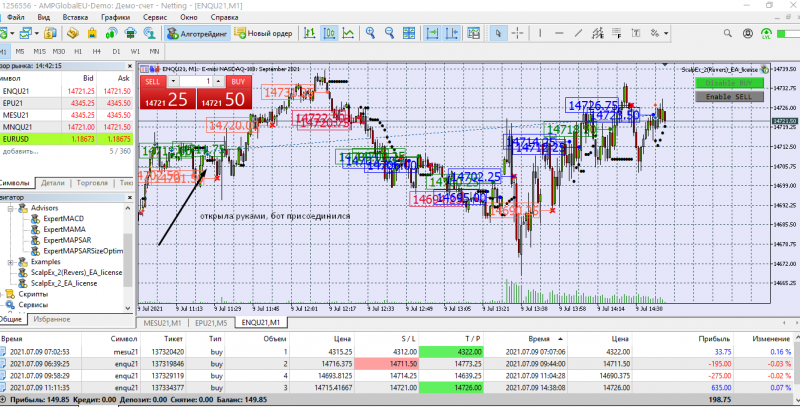
Task: Select the EURUSD row in market watch
Action: click(x=20, y=139)
